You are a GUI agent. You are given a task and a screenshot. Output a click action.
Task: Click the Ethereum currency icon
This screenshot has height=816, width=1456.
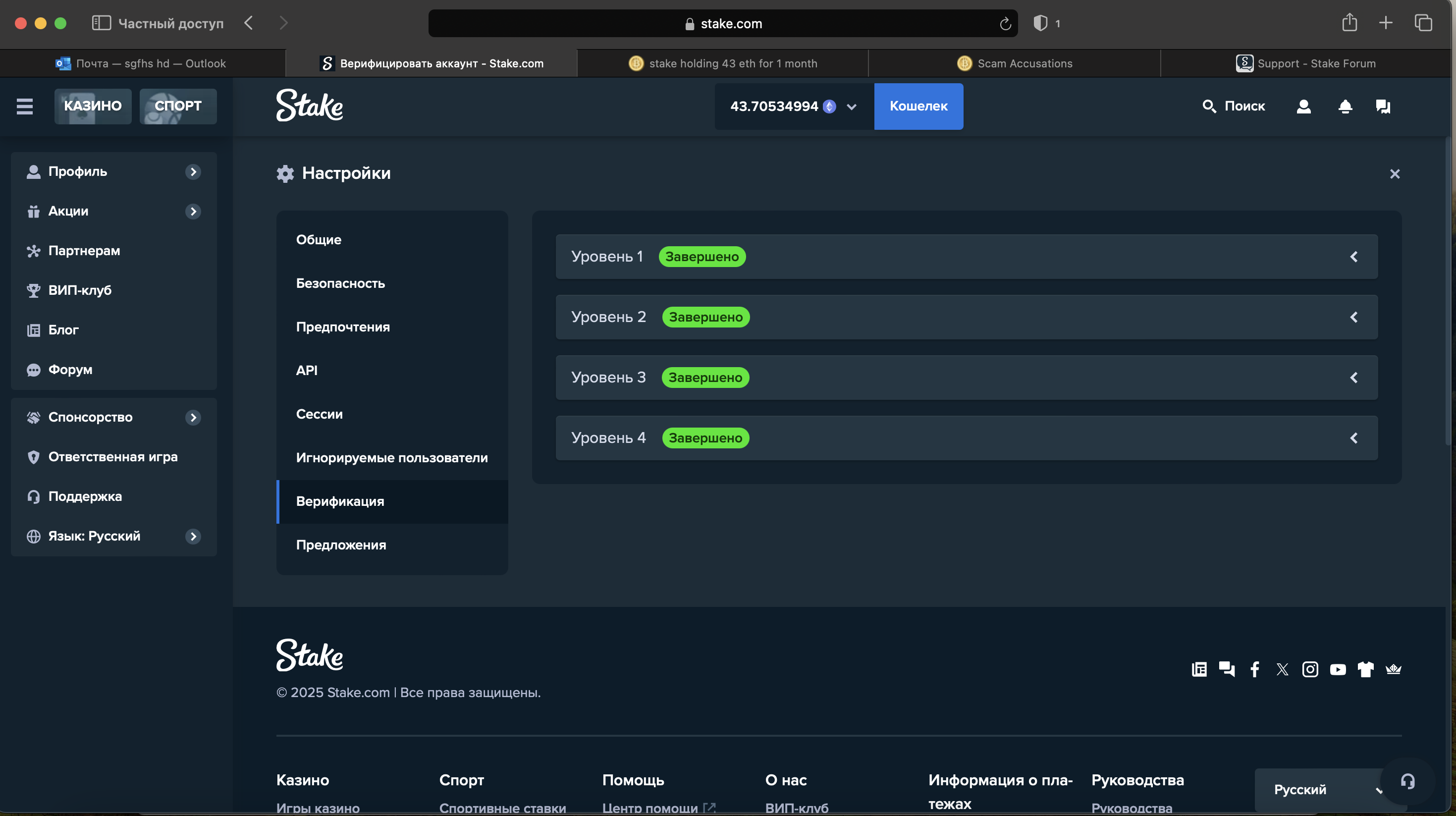pos(829,106)
